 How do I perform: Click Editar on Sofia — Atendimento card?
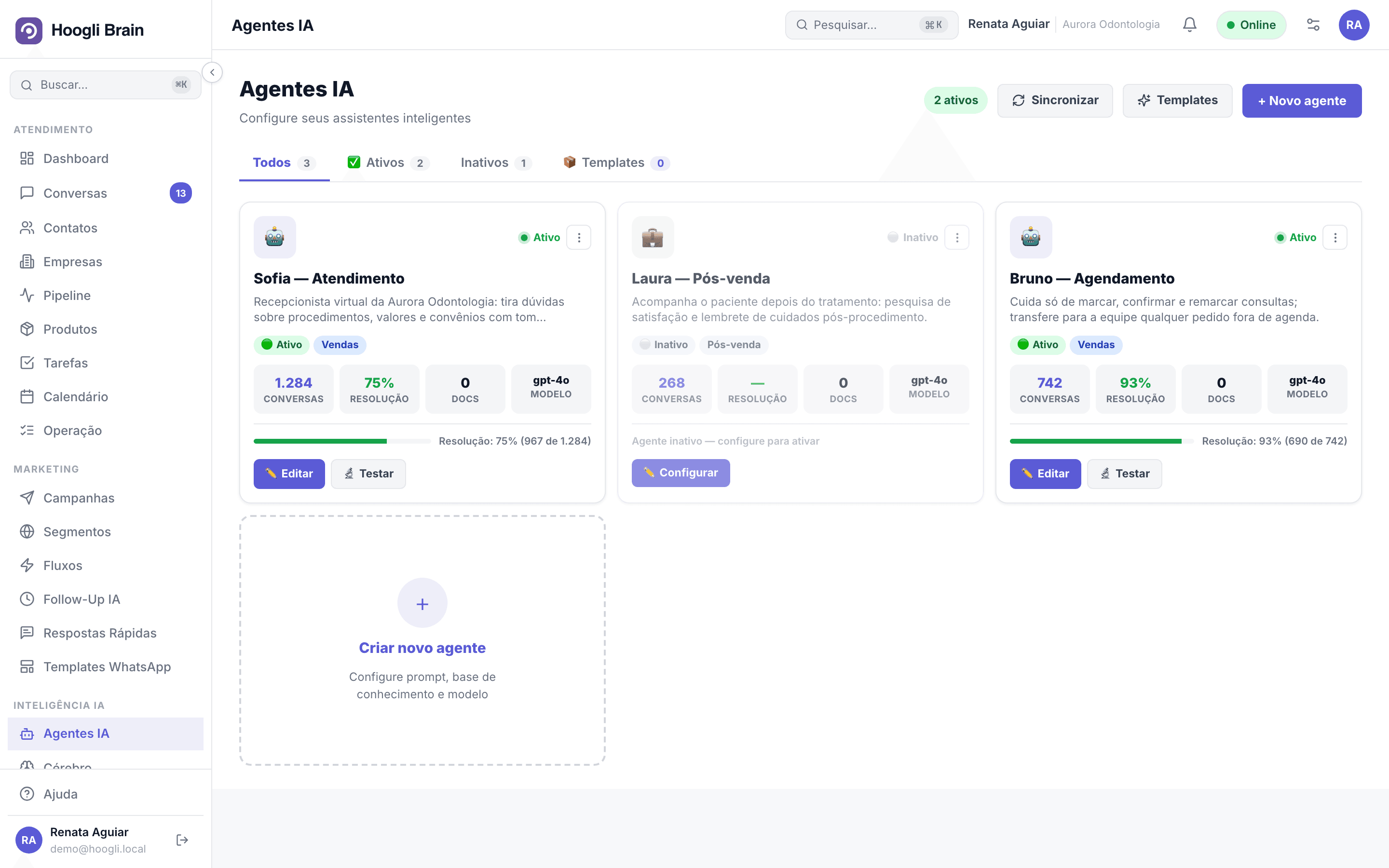289,474
